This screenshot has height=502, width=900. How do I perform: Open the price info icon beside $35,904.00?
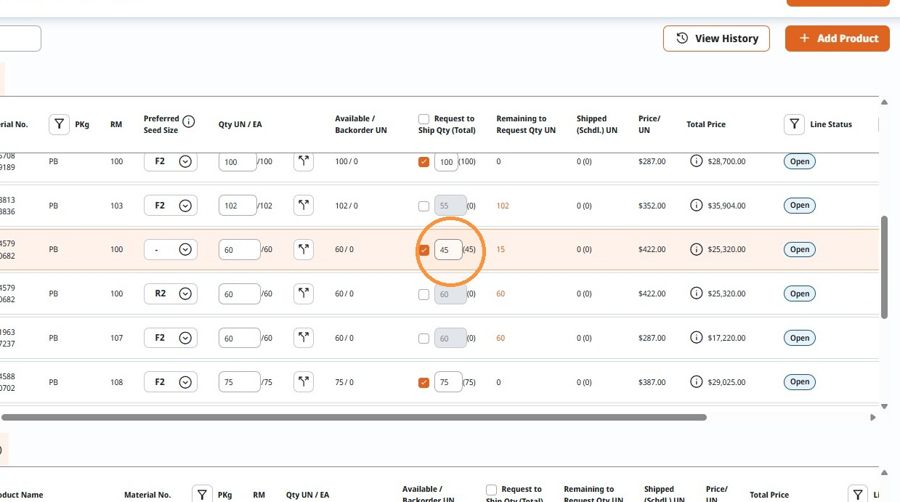tap(696, 205)
